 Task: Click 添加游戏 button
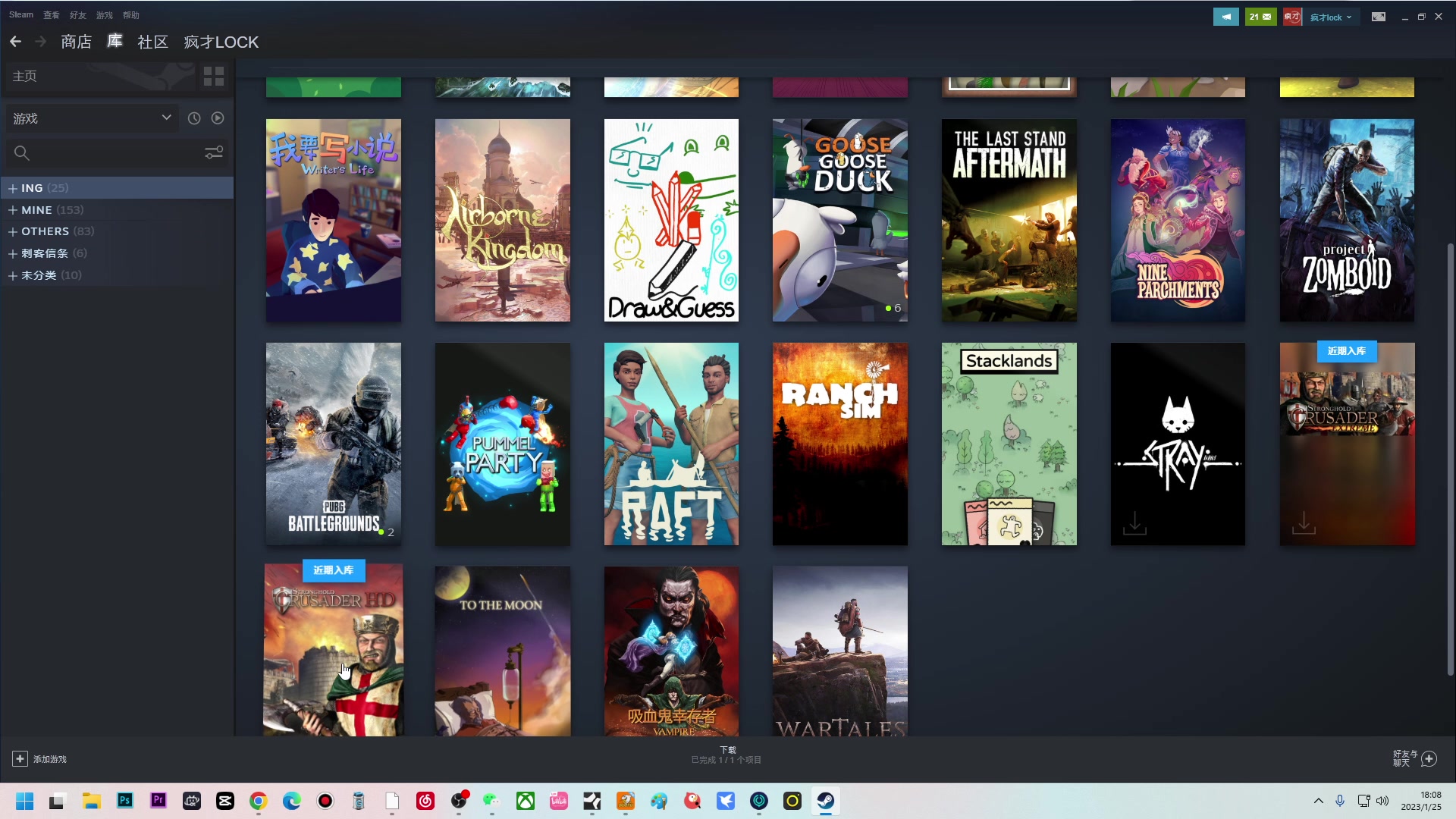[39, 759]
